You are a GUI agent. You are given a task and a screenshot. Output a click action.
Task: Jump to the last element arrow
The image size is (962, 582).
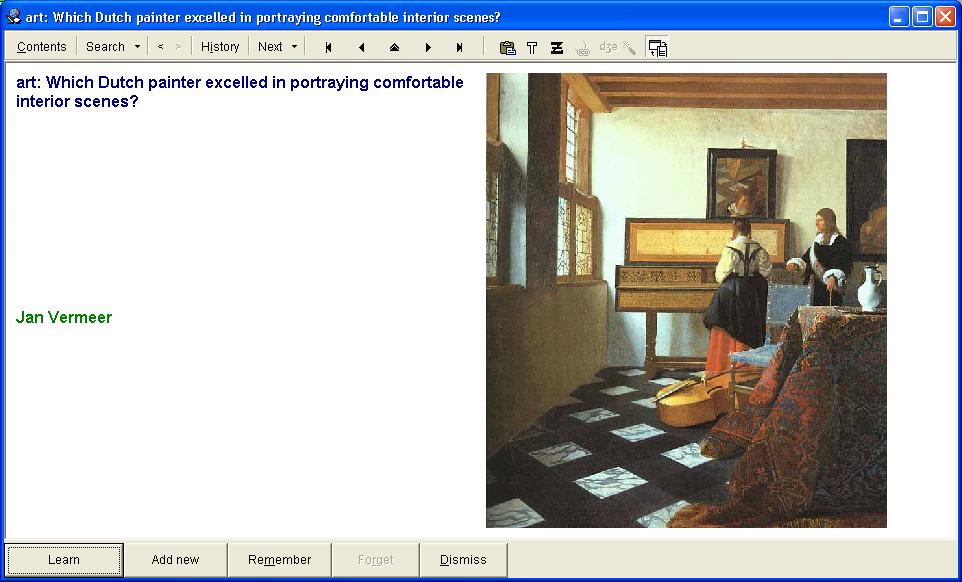[460, 47]
